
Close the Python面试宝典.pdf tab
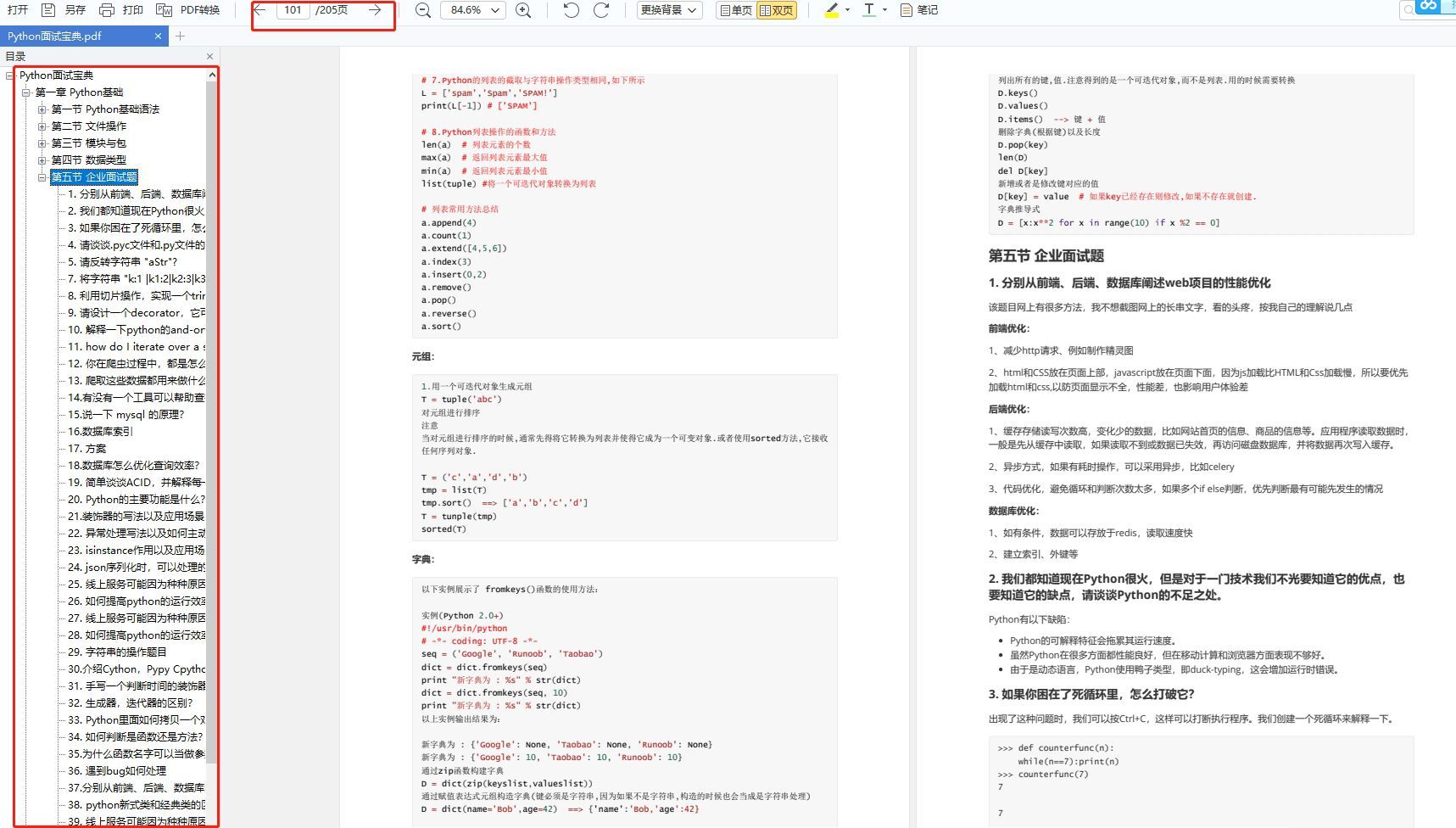click(x=158, y=36)
